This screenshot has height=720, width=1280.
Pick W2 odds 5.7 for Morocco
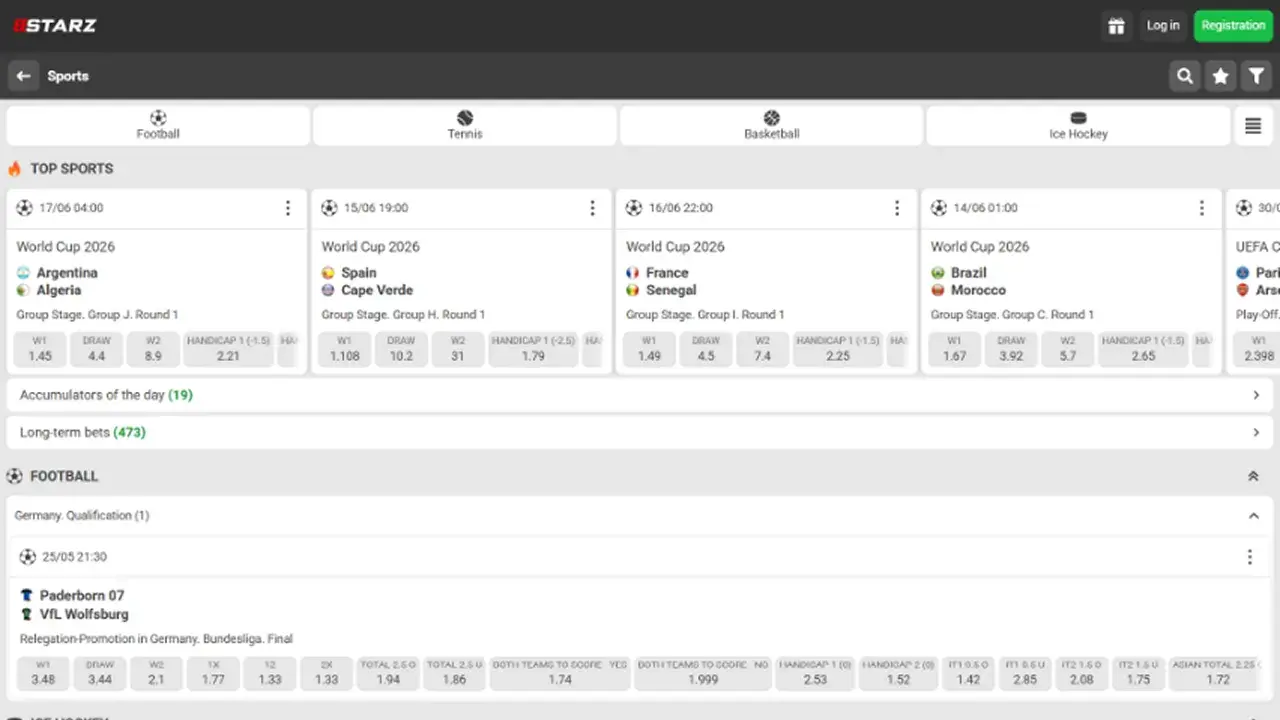(1068, 349)
